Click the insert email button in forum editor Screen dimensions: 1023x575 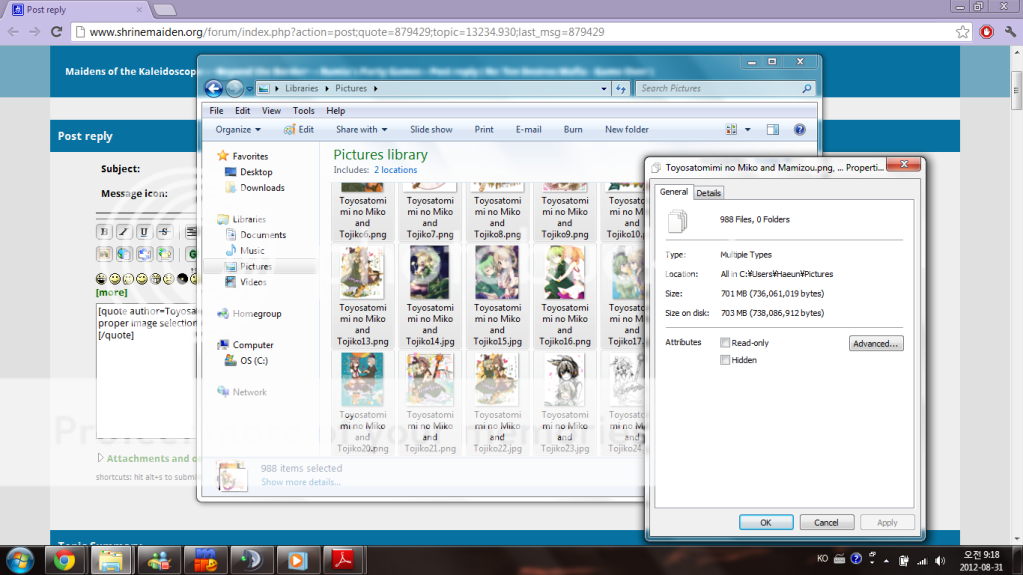pos(144,254)
